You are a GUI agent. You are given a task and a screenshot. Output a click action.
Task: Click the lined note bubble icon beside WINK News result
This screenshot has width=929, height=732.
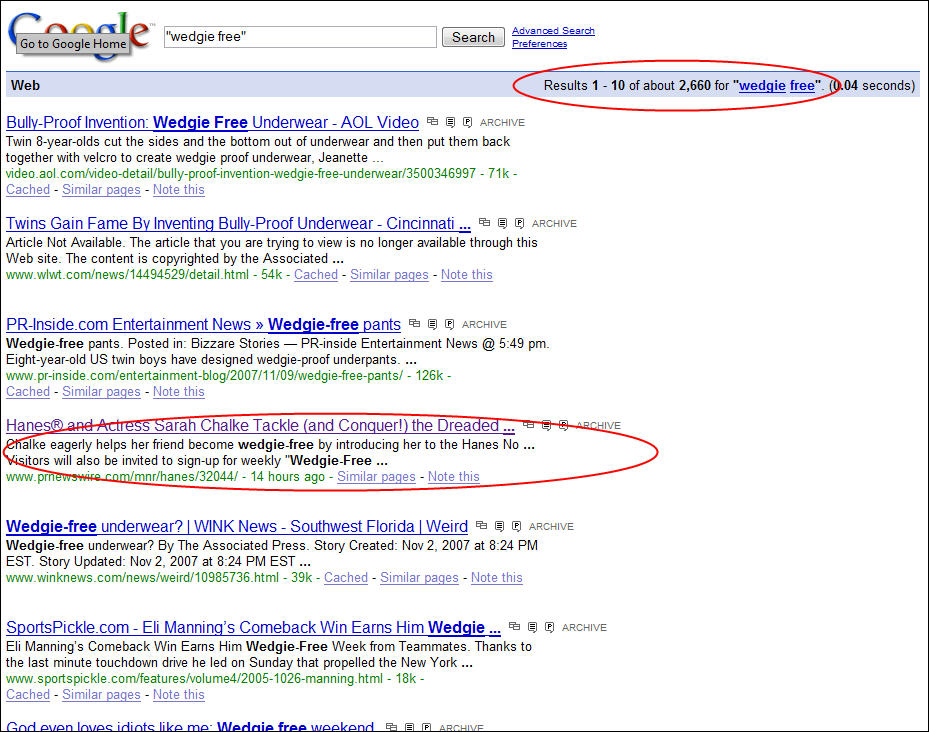(x=499, y=526)
